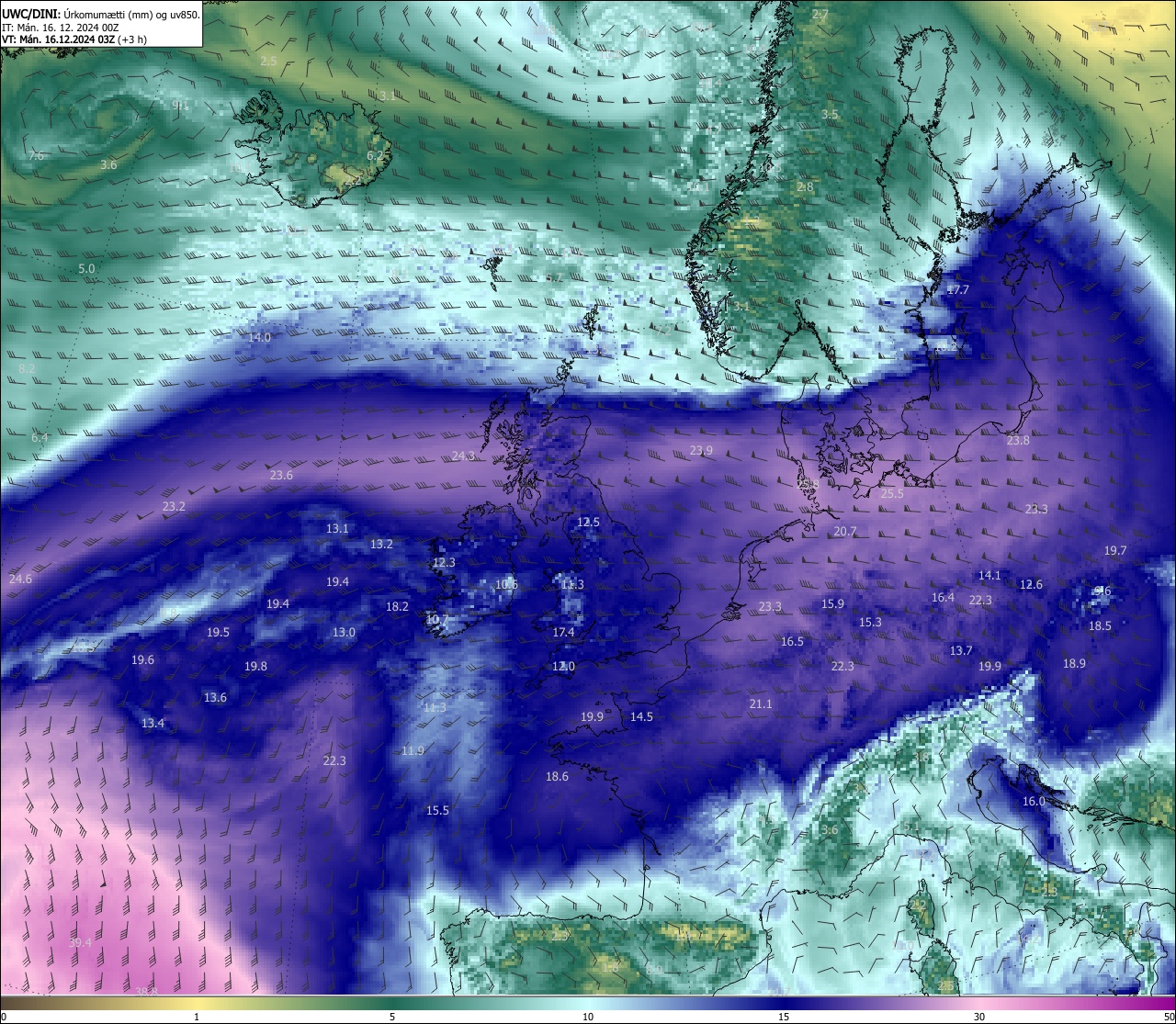
Task: Click the "15.3" value label
Action: click(870, 622)
